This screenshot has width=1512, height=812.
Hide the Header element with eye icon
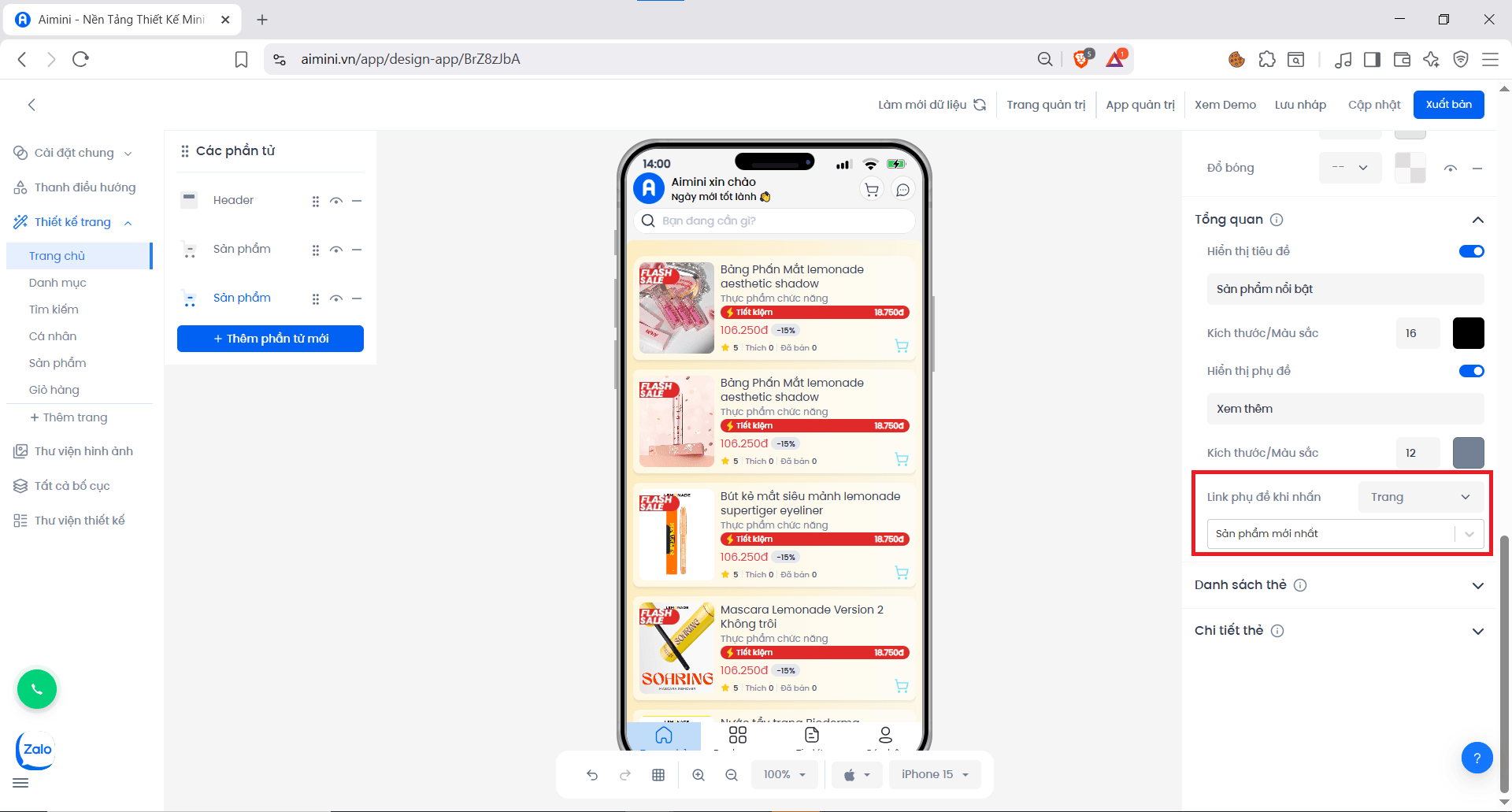pos(336,201)
